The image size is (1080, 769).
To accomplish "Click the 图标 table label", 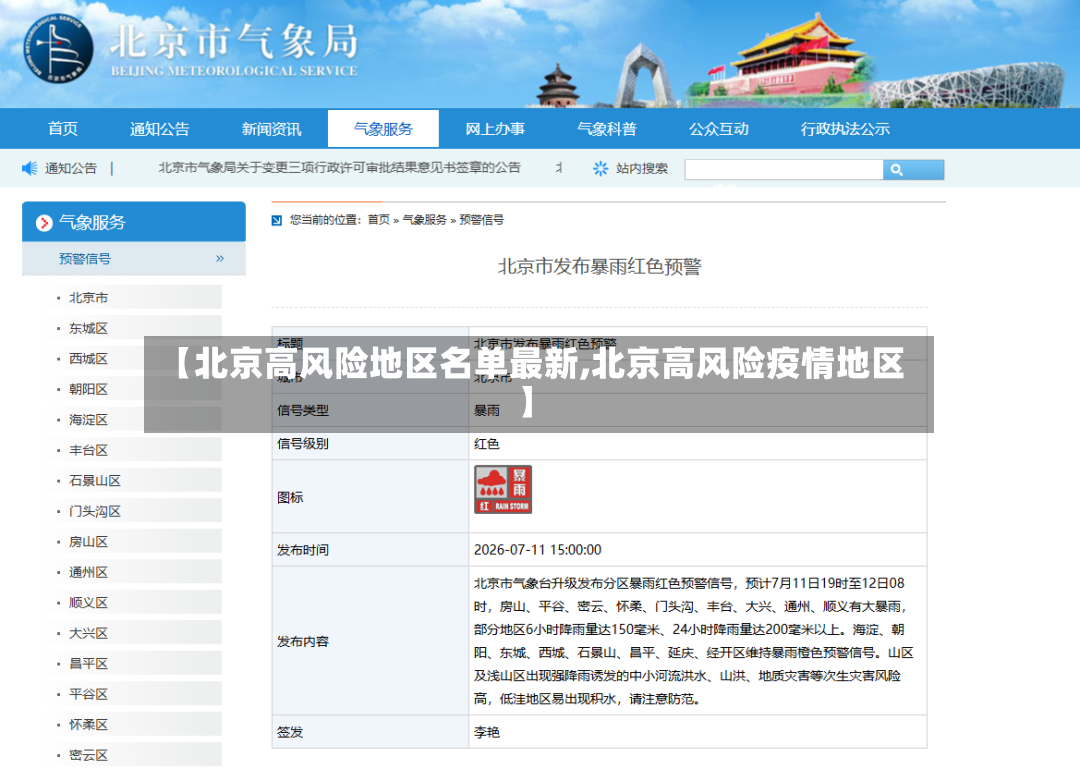I will point(290,498).
